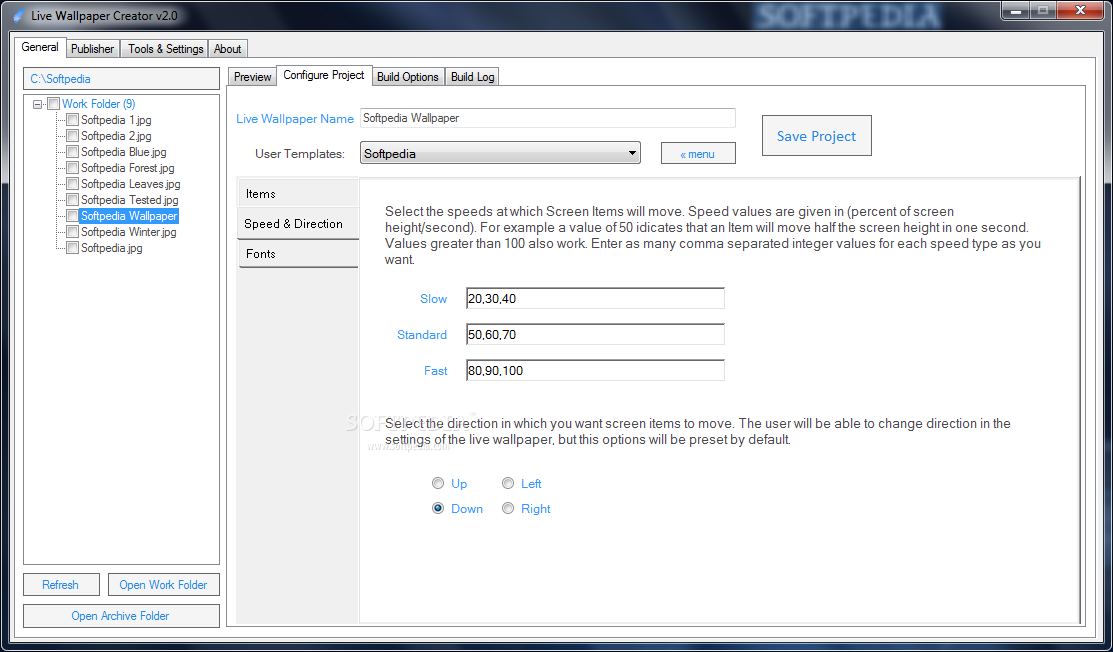Minimize the Live Wallpaper Creator window

1015,11
